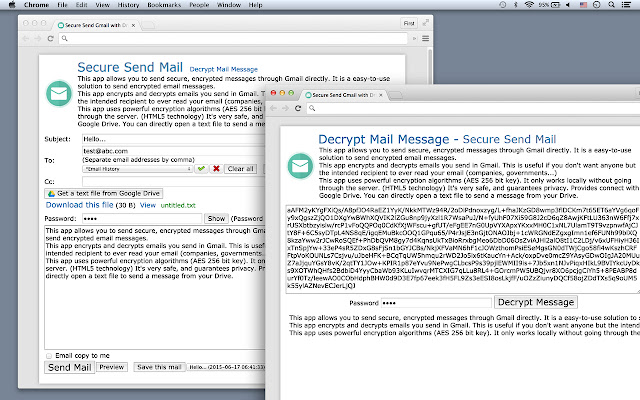Click the Download this file link
640x400 pixels.
pos(79,205)
